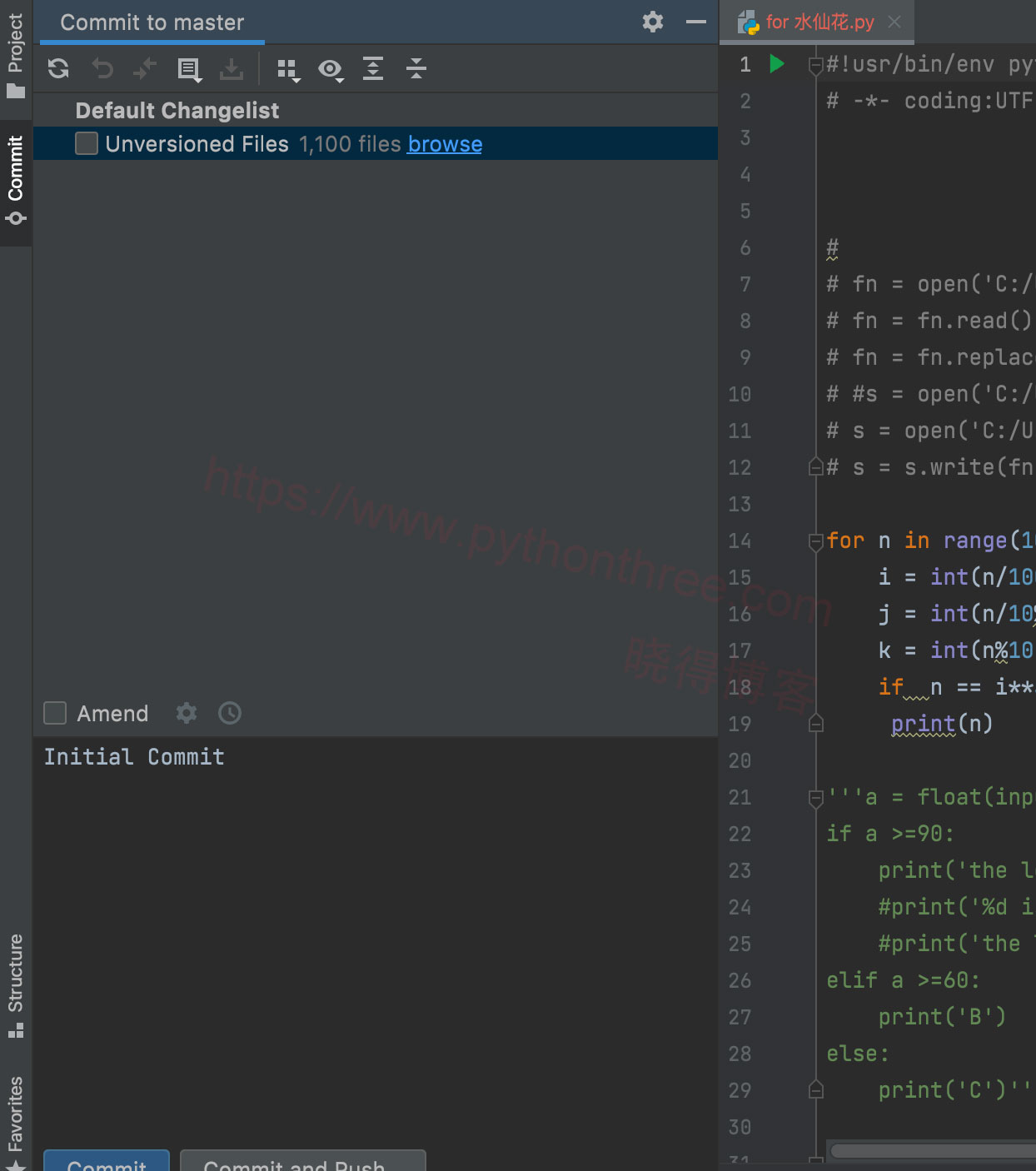Click the Shelve/Update download icon
The width and height of the screenshot is (1036, 1171).
coord(232,69)
